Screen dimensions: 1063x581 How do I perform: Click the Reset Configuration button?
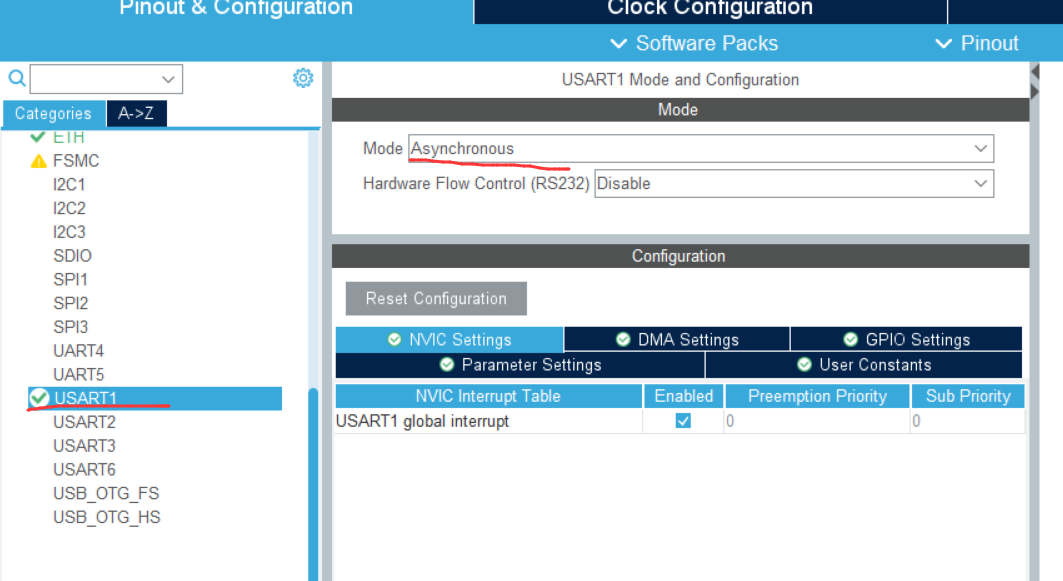[x=436, y=298]
